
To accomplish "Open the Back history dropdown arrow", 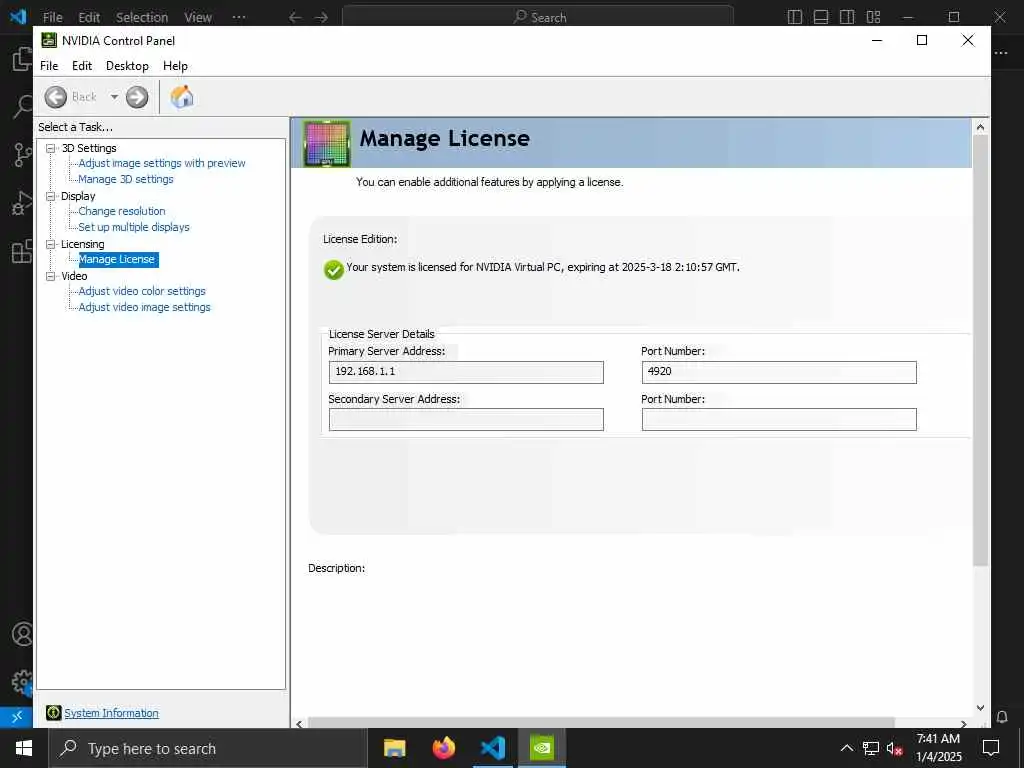I will pyautogui.click(x=114, y=97).
